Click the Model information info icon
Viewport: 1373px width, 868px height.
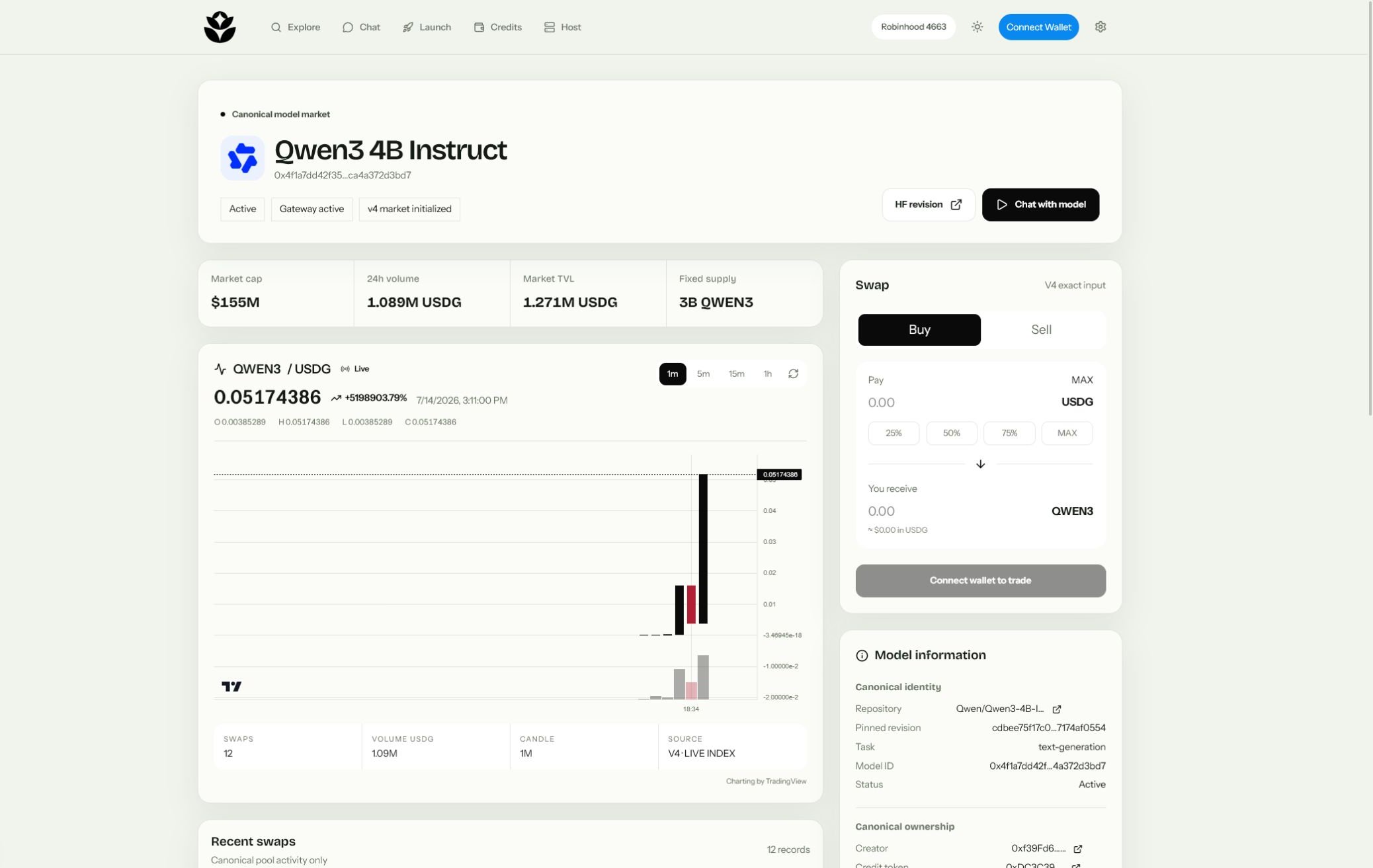point(862,656)
